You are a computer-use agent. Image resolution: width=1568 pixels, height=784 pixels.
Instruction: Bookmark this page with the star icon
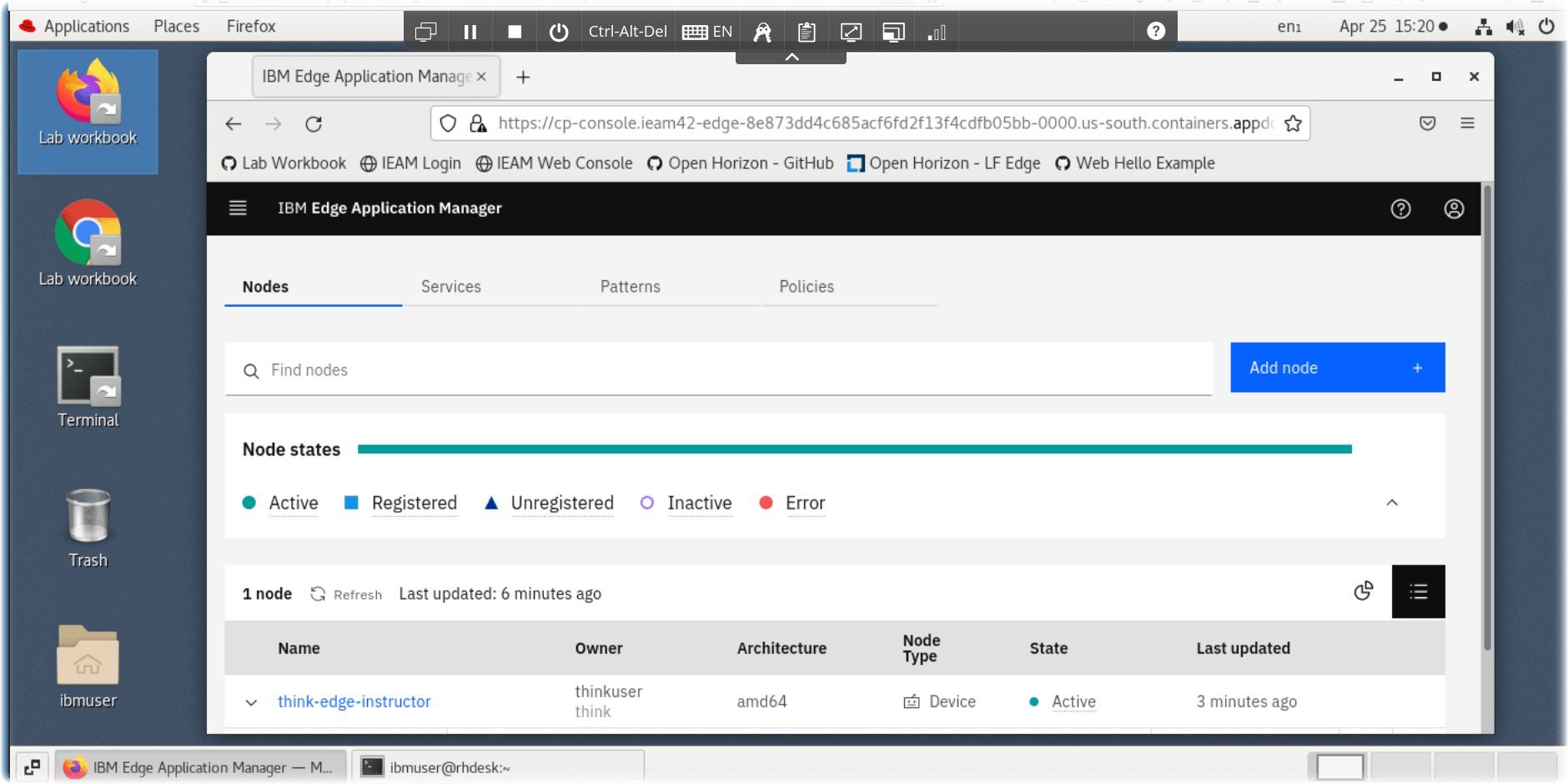[1293, 123]
